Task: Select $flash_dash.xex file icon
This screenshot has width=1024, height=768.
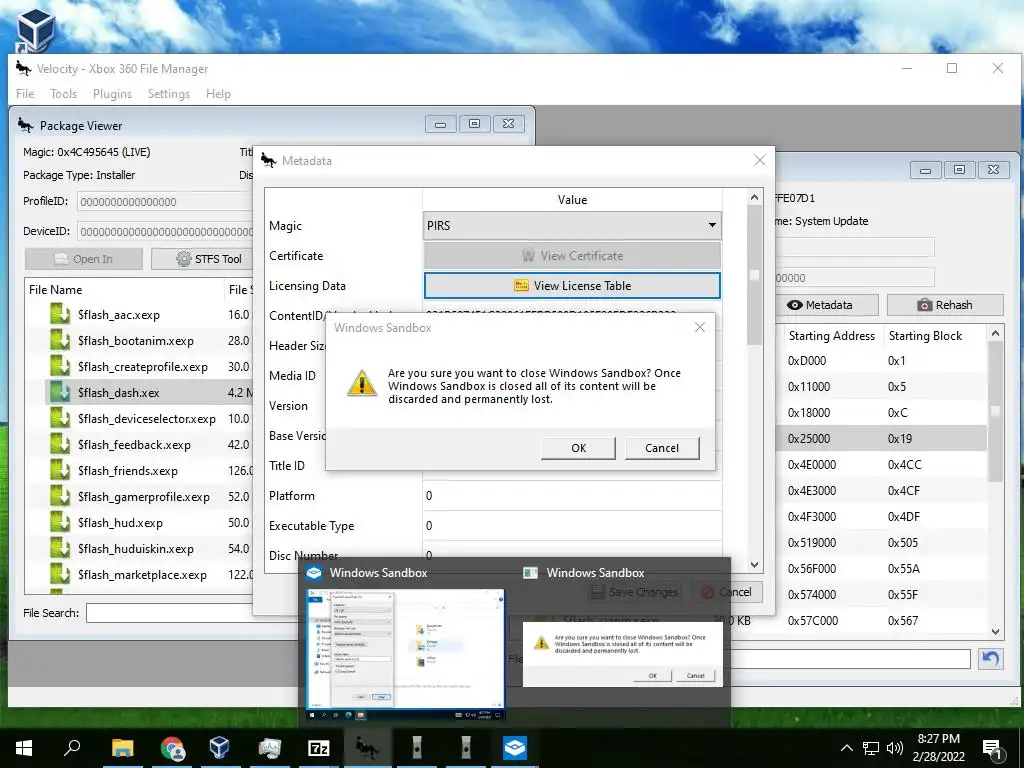Action: point(60,392)
